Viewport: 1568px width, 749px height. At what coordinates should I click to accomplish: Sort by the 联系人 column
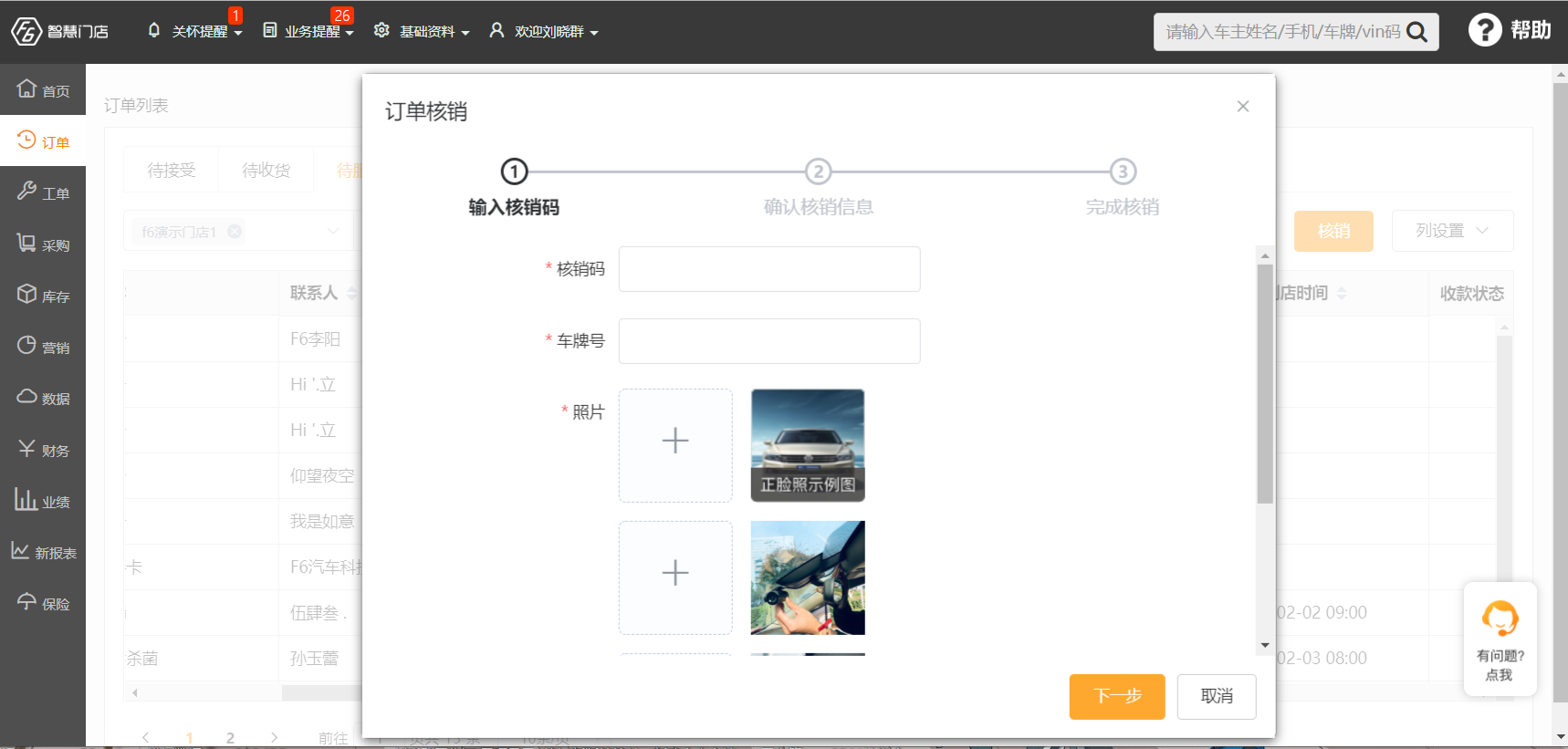click(x=351, y=293)
